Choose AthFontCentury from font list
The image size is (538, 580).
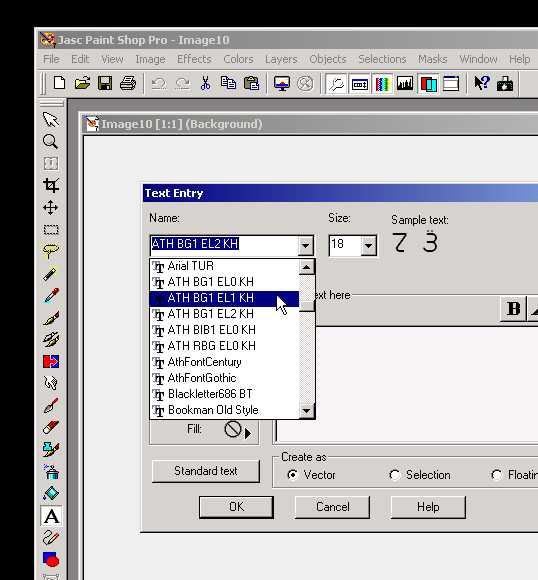[224, 362]
